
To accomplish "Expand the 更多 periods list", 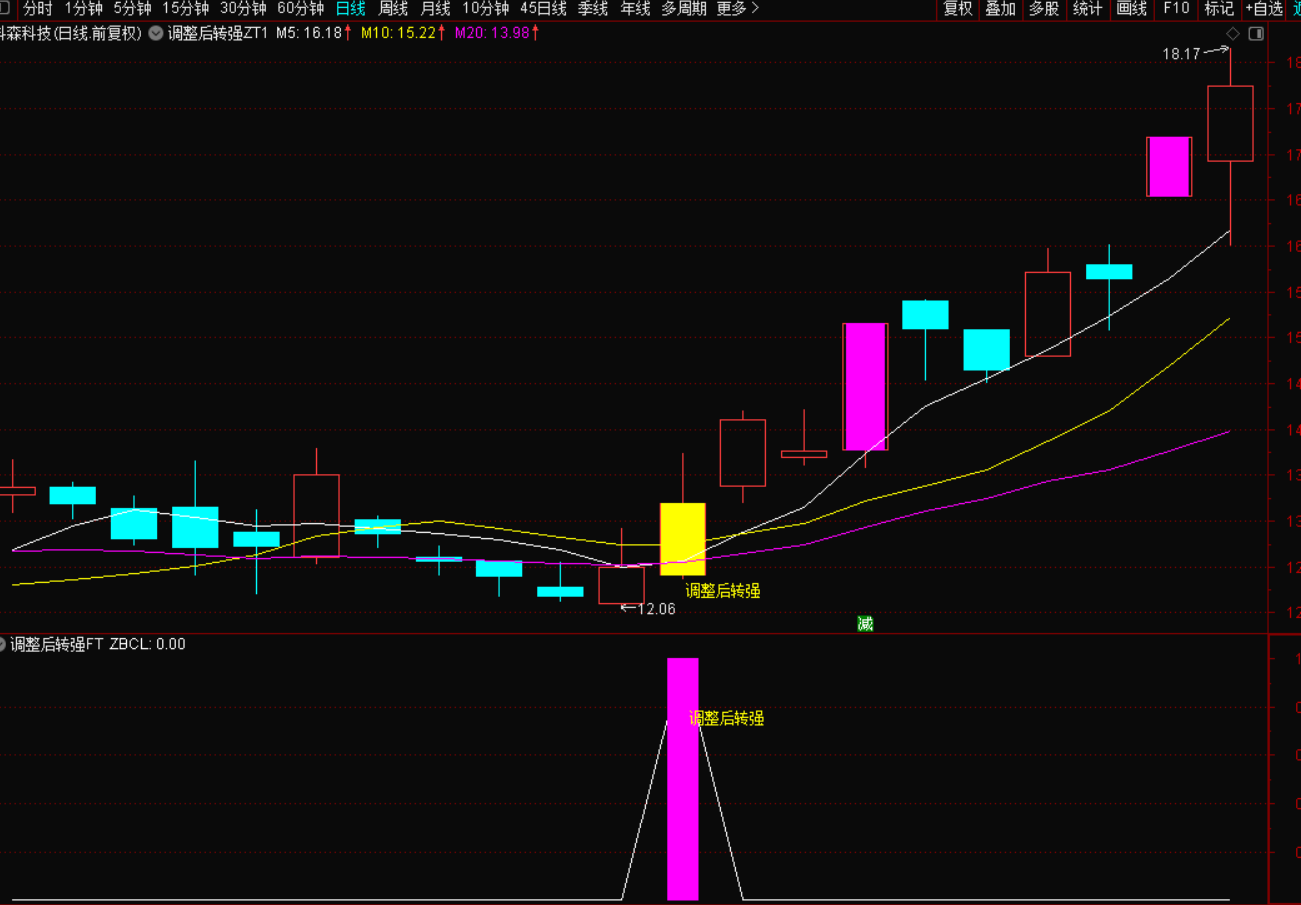I will tap(738, 9).
